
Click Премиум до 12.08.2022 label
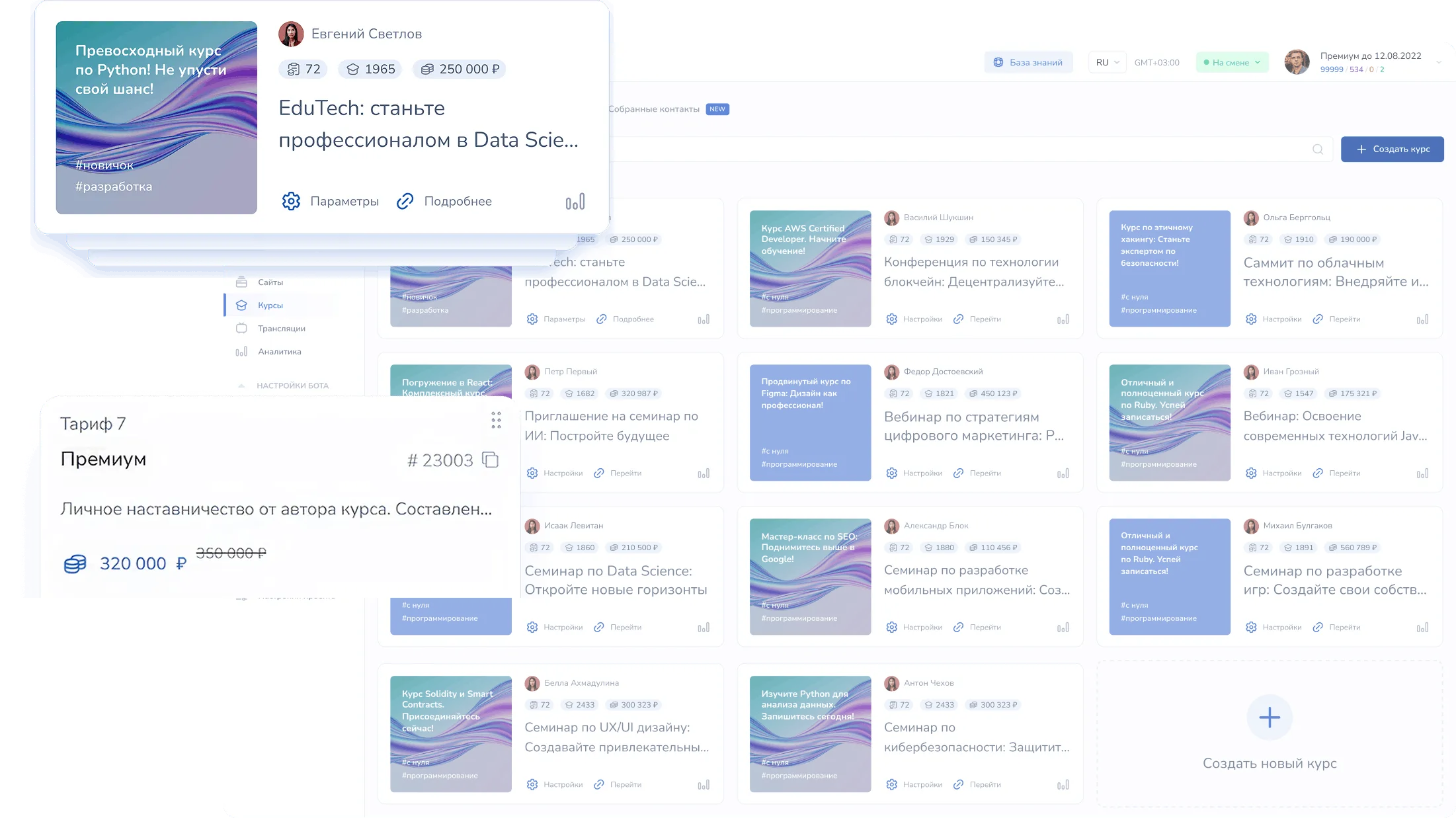click(x=1371, y=56)
